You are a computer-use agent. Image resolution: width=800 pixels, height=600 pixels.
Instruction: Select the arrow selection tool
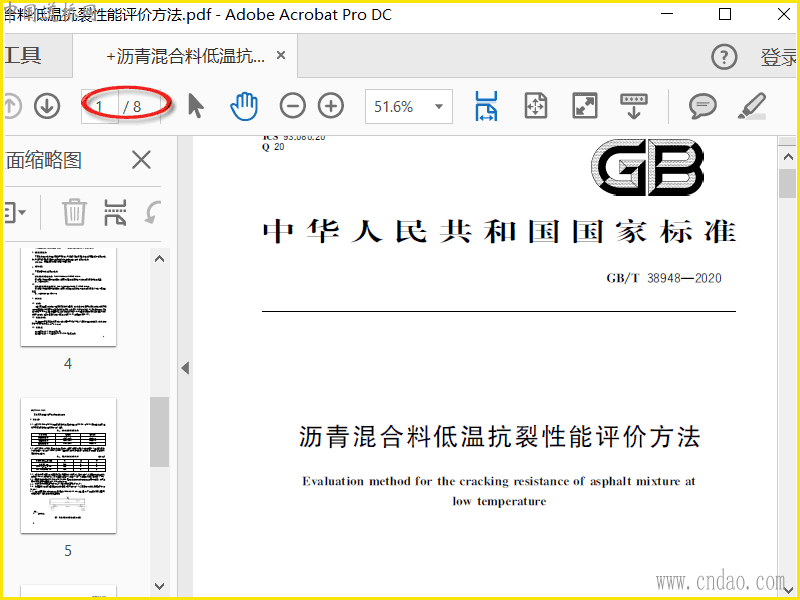[x=196, y=106]
